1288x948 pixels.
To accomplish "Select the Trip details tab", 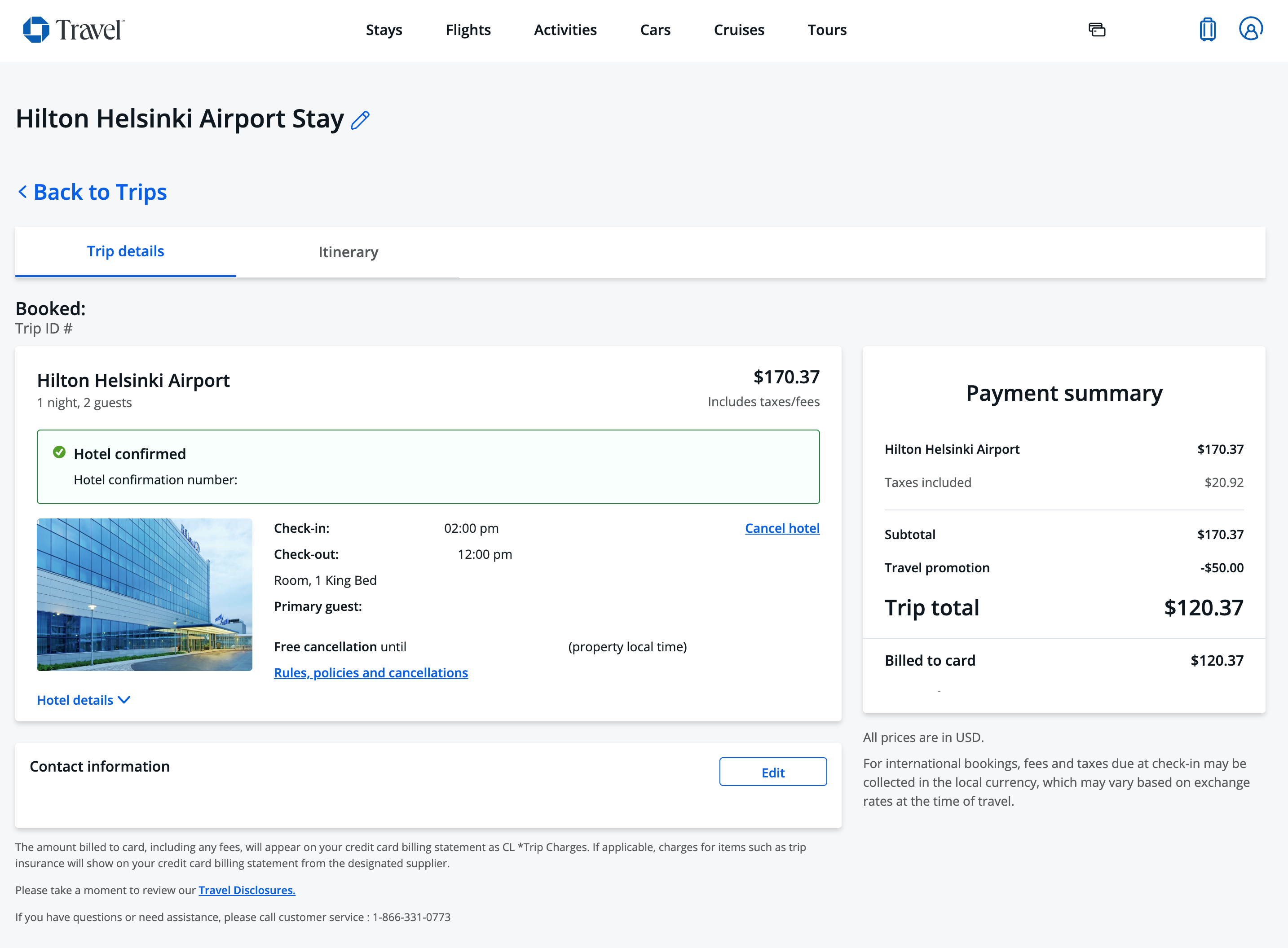I will [125, 251].
